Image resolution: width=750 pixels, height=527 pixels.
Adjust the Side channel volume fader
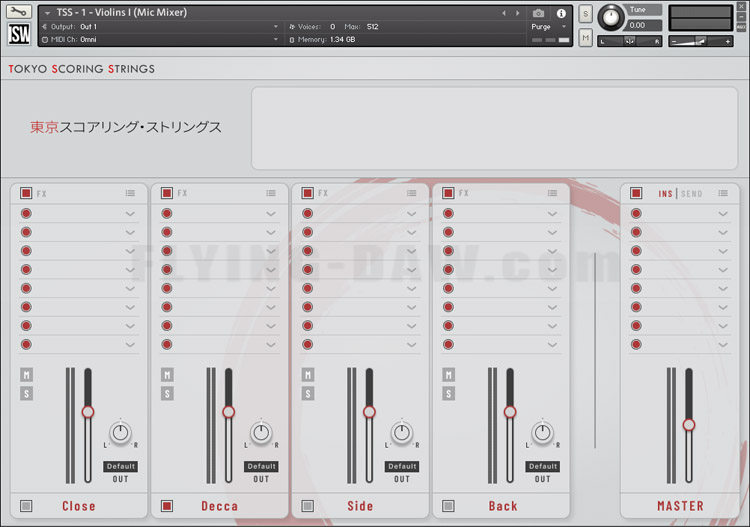[369, 412]
